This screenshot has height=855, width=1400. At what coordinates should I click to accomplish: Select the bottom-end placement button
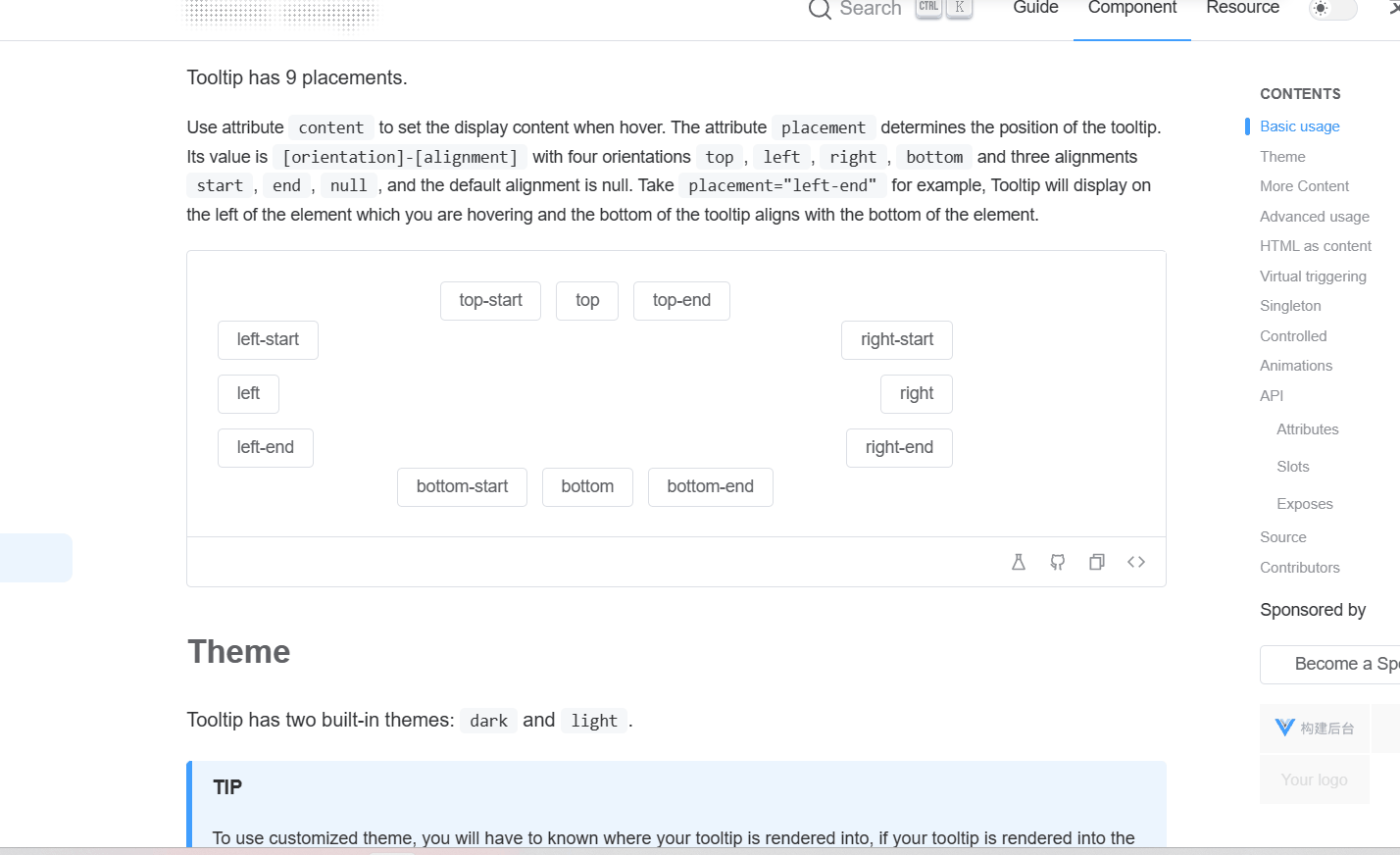click(x=710, y=486)
